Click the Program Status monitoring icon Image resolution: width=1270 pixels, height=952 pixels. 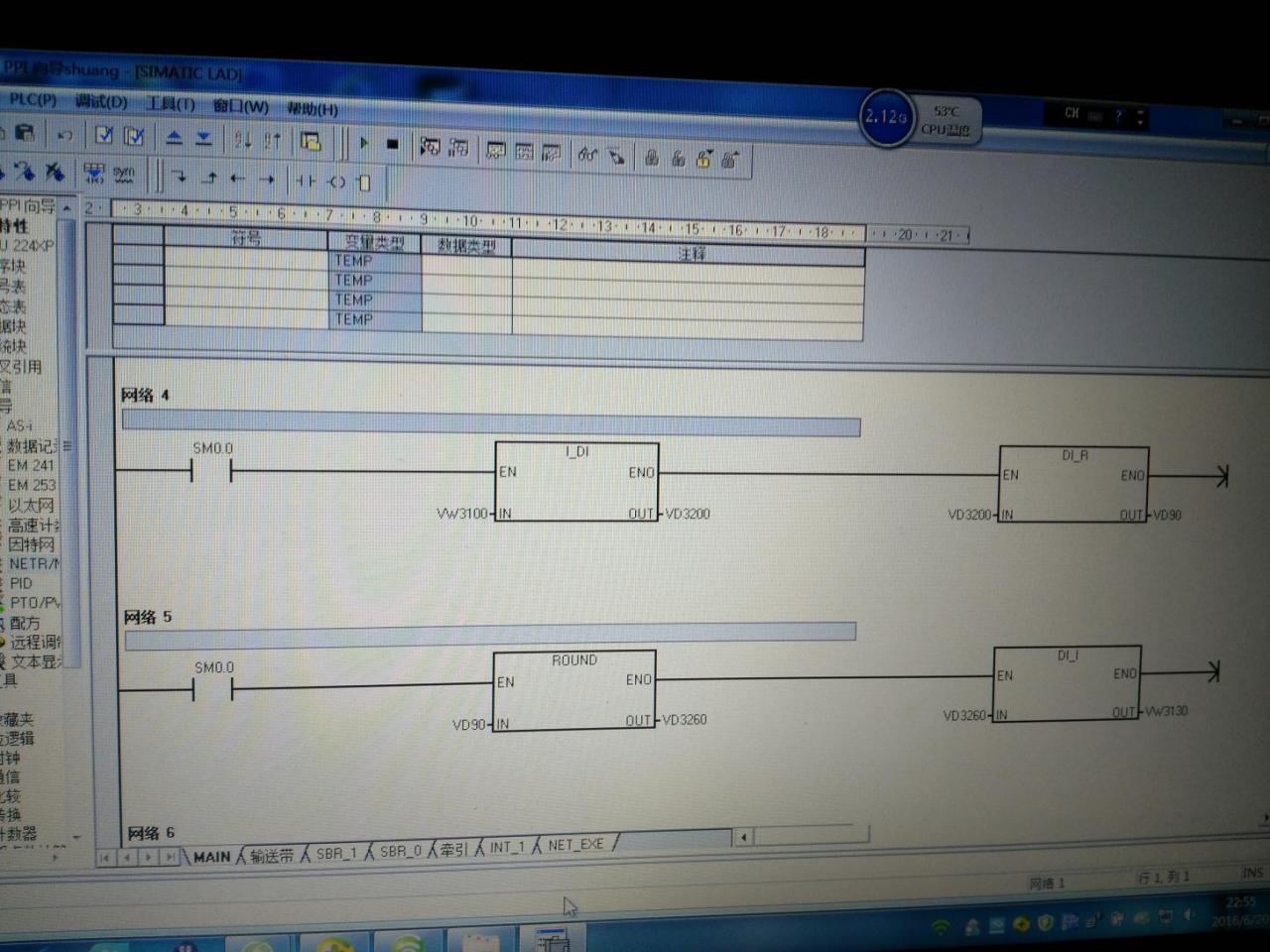click(x=430, y=147)
